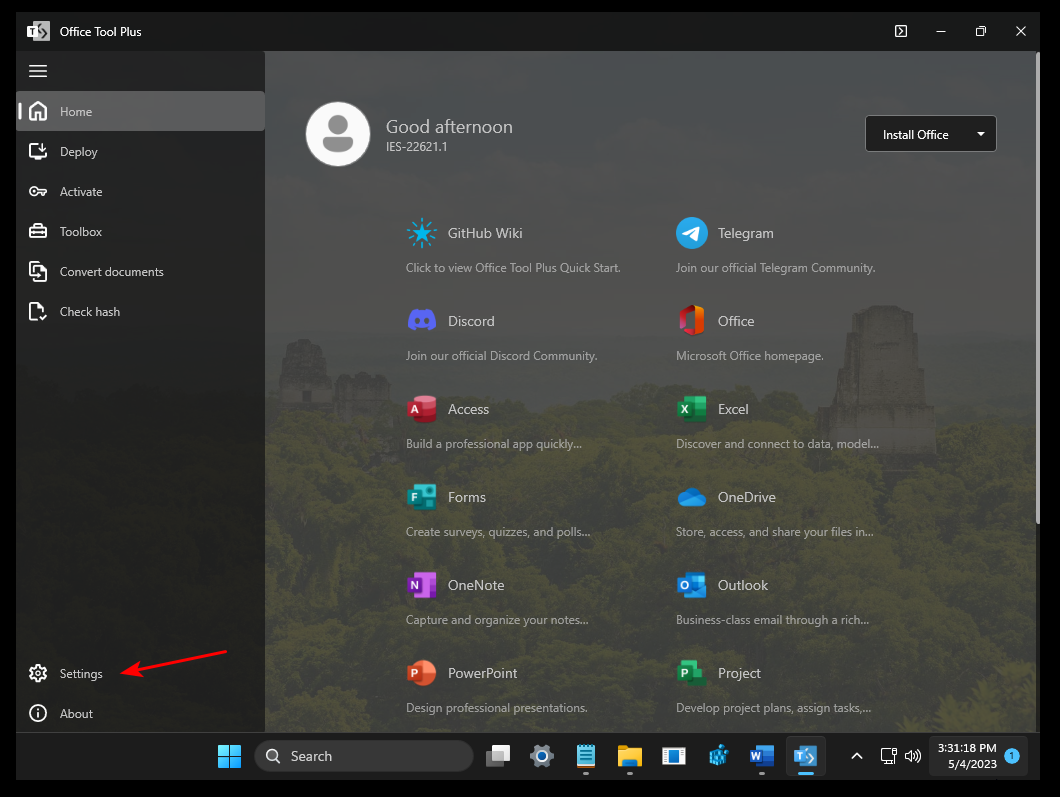Click the PowerPoint app icon

point(422,673)
